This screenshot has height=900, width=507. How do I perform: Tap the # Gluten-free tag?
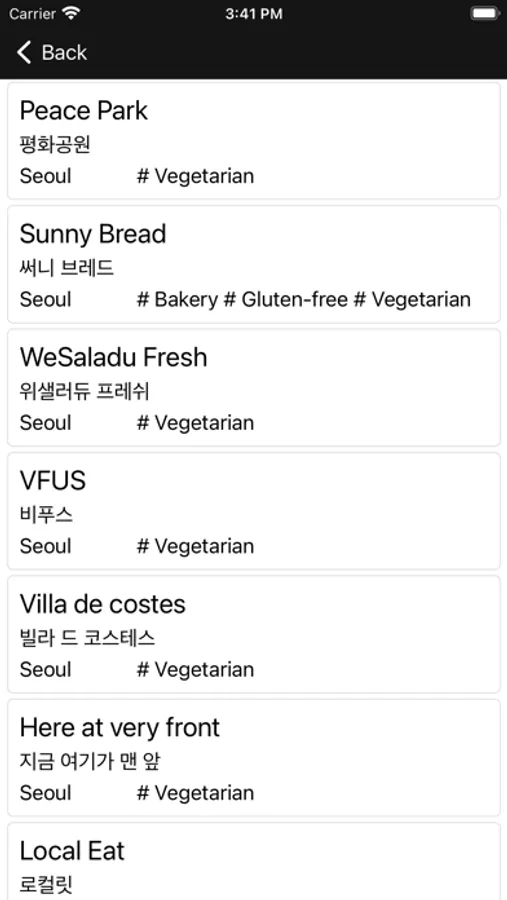click(285, 300)
